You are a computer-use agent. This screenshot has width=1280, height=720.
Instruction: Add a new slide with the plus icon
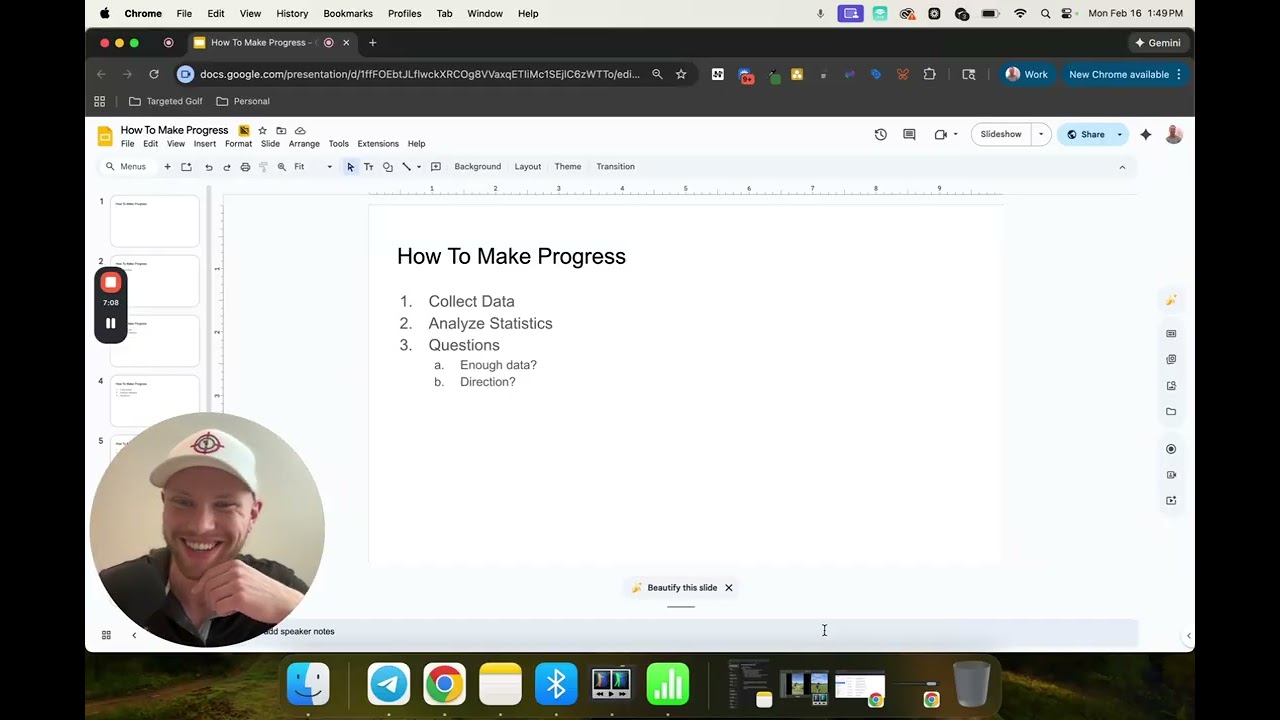pos(167,167)
